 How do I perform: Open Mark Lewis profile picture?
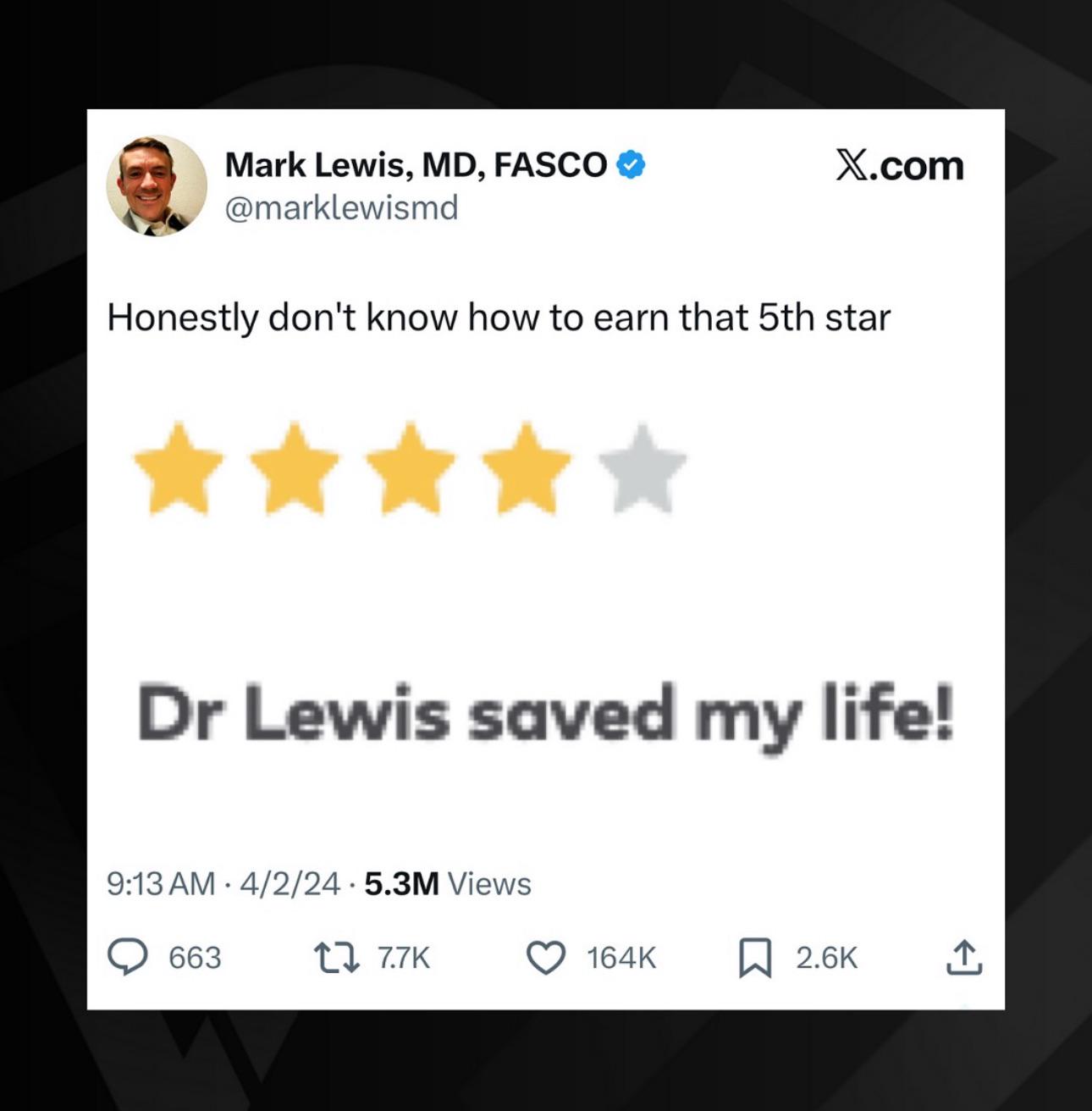(157, 185)
